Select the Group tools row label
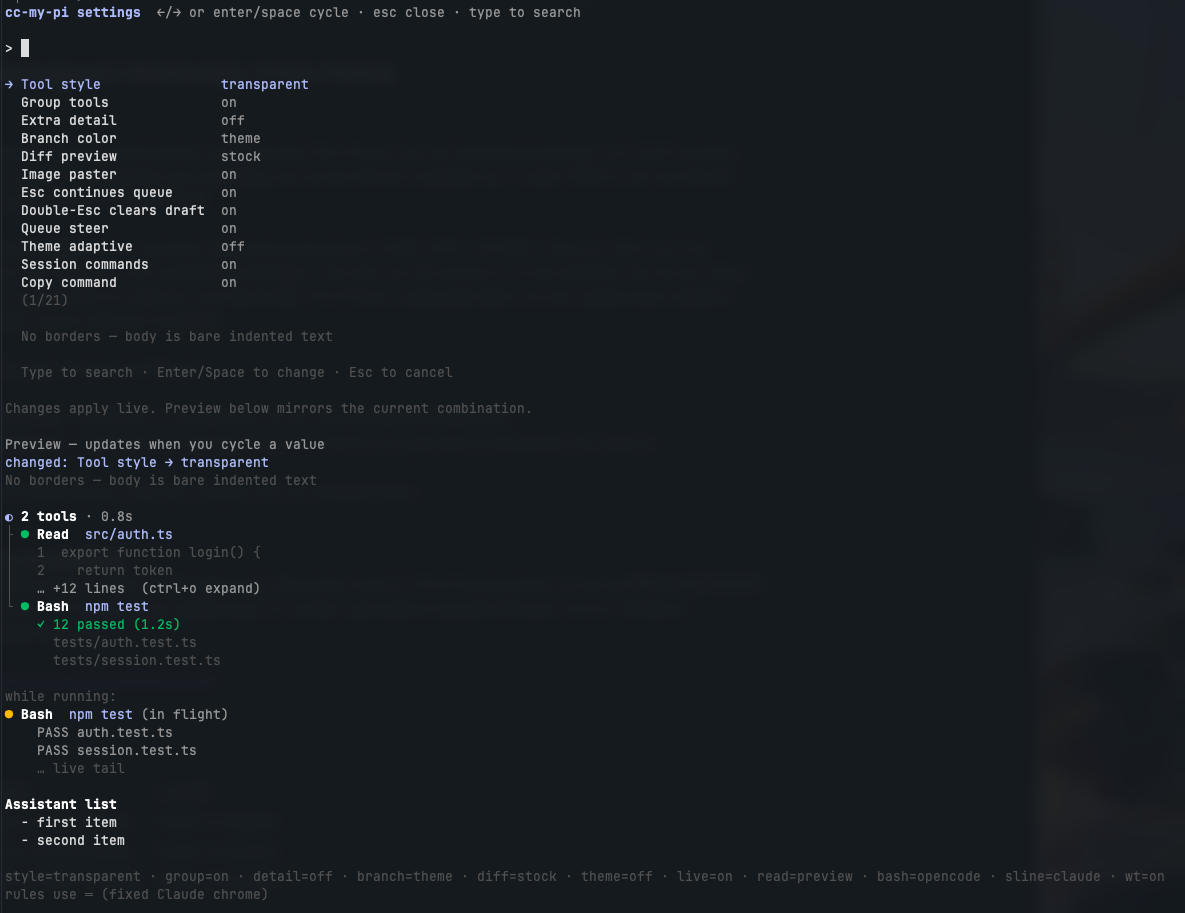 (65, 103)
